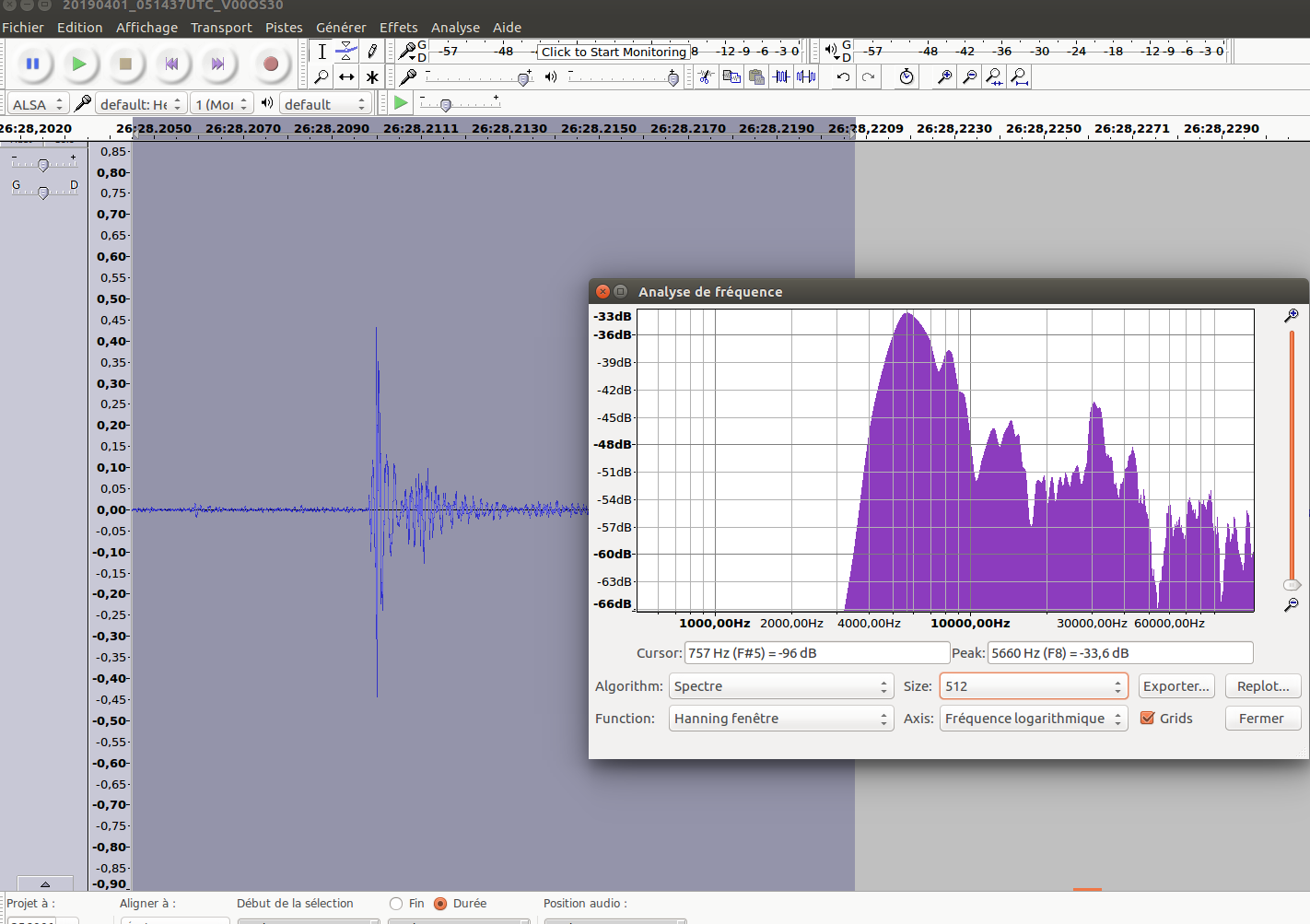The height and width of the screenshot is (924, 1310).
Task: Select the Fin radio button
Action: (x=396, y=904)
